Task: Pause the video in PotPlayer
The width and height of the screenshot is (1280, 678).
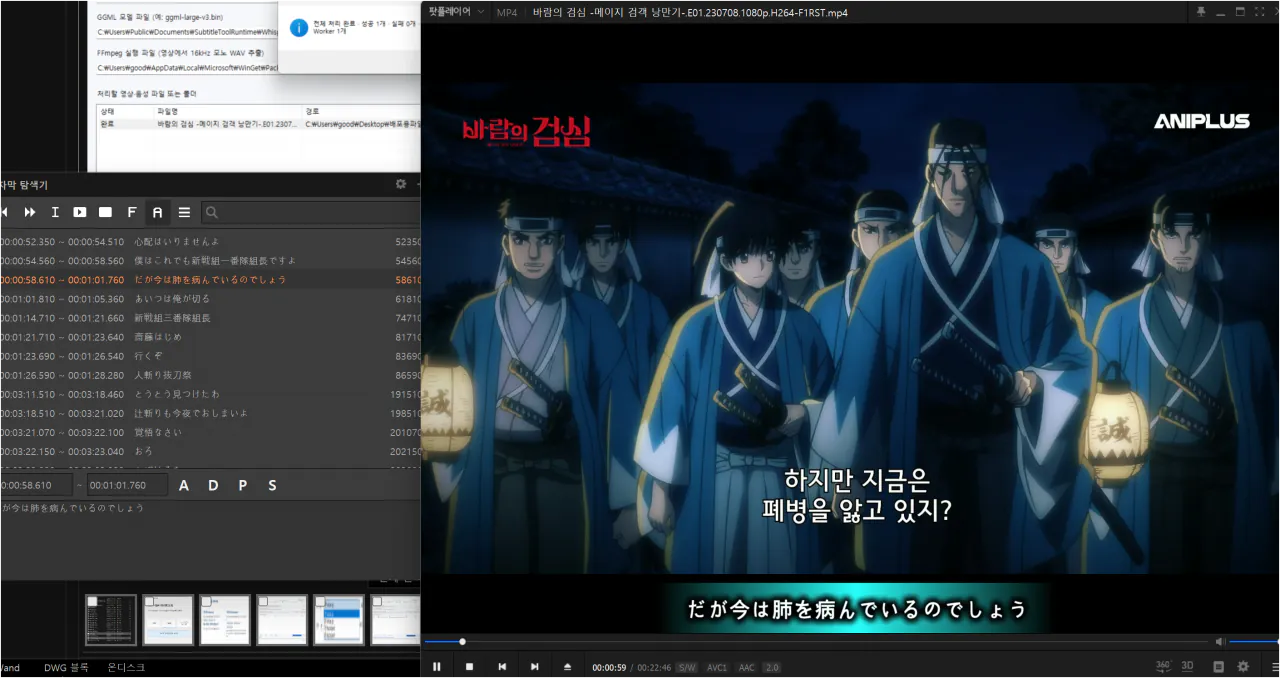Action: 436,666
